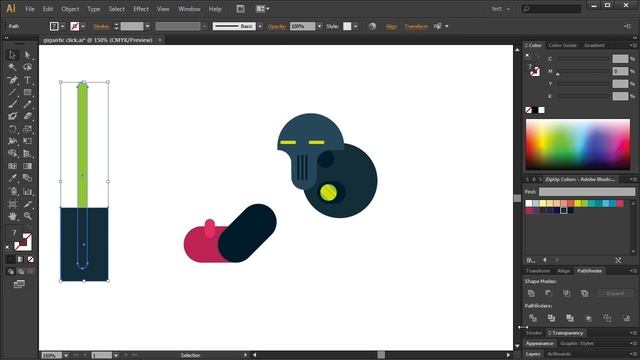Viewport: 640px width, 360px height.
Task: Choose the Lasso tool
Action: pyautogui.click(x=27, y=67)
